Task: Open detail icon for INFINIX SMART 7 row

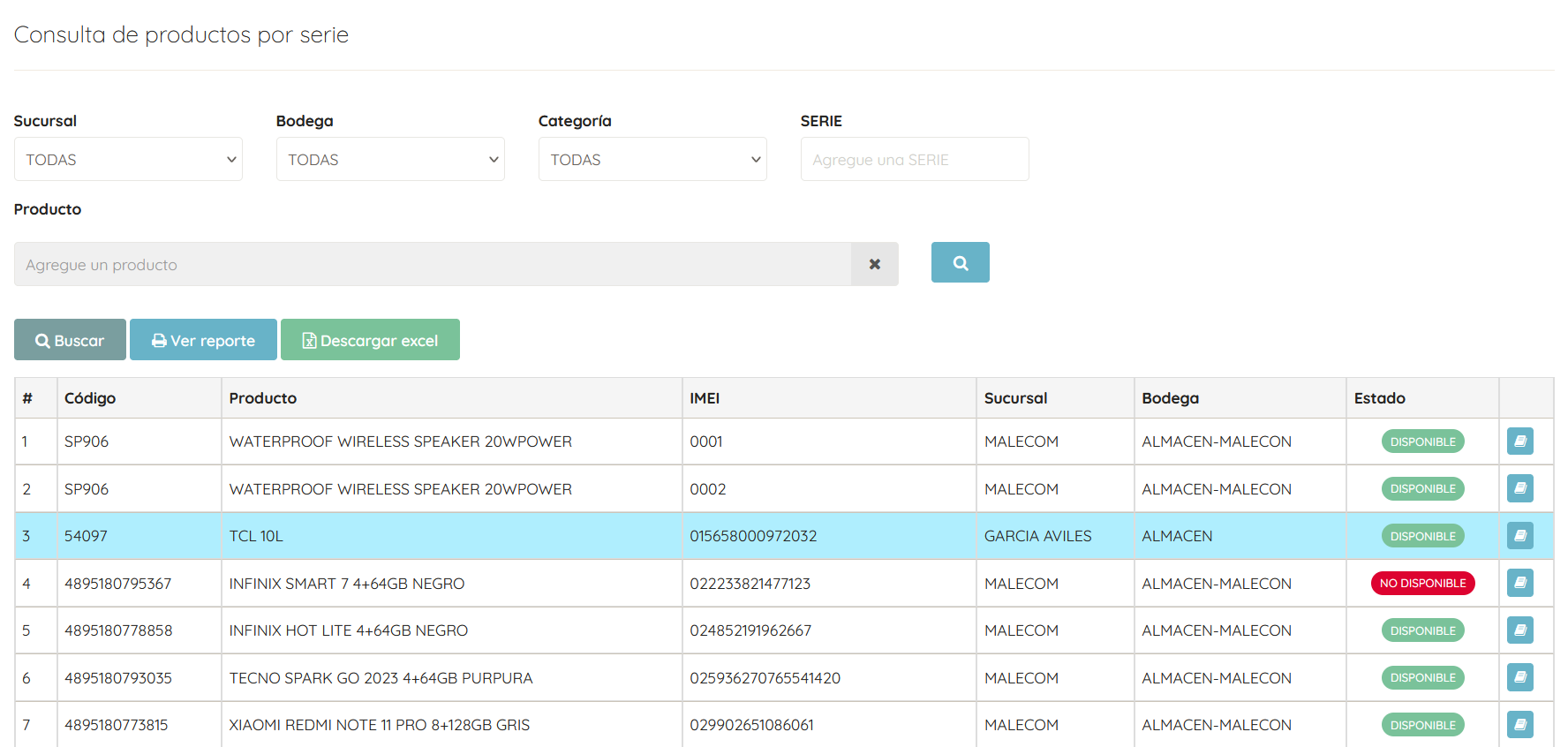Action: [1519, 583]
